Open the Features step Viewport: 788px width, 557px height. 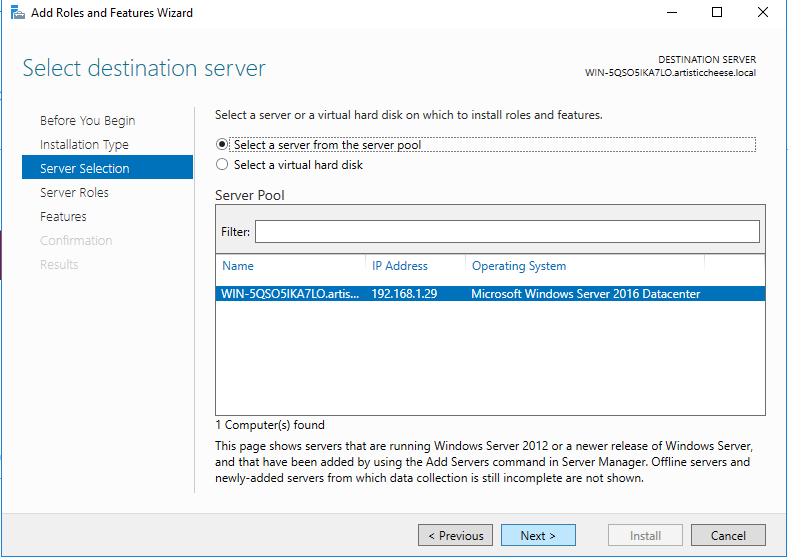point(63,217)
